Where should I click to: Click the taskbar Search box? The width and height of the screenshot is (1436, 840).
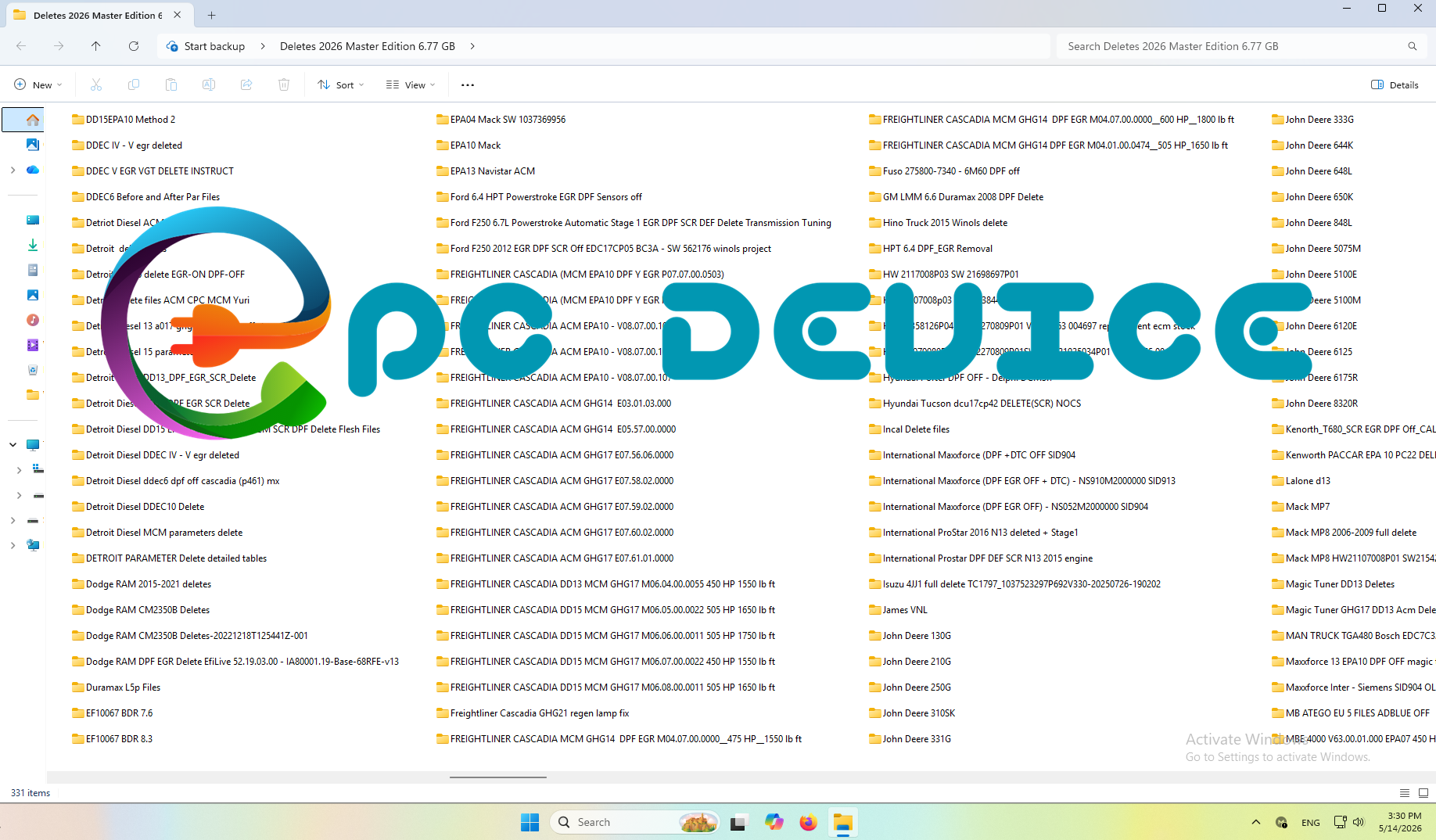point(635,822)
